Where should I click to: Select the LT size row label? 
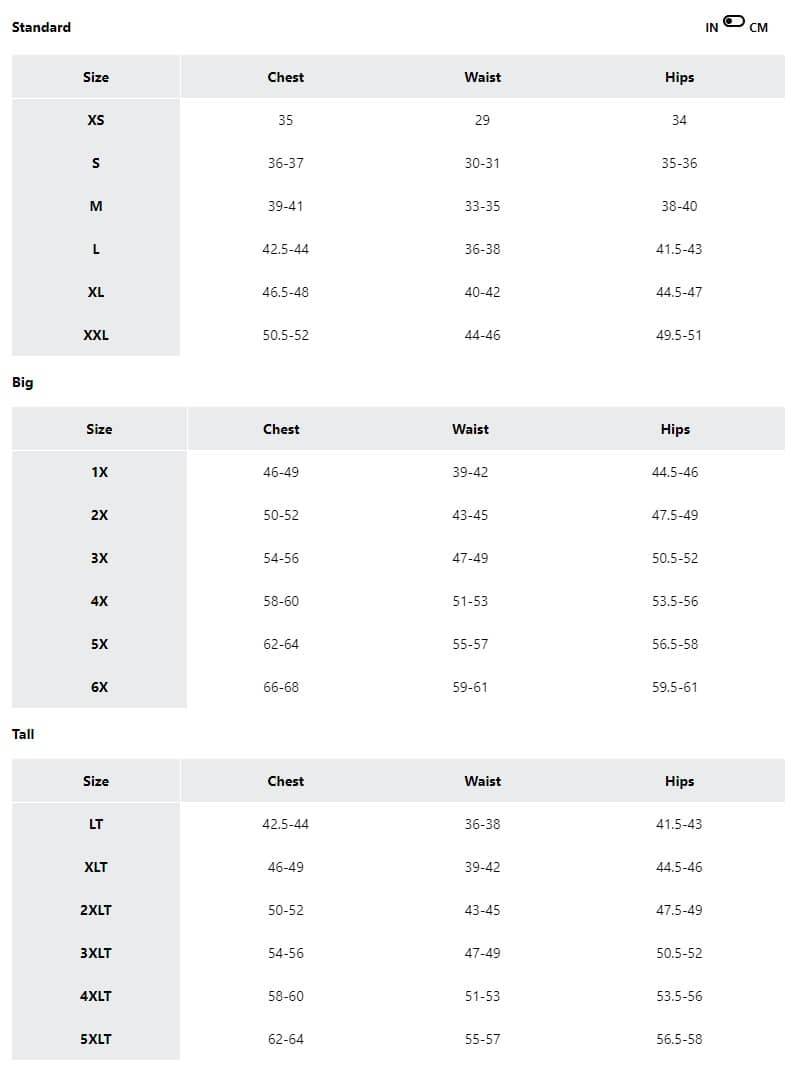click(x=96, y=824)
